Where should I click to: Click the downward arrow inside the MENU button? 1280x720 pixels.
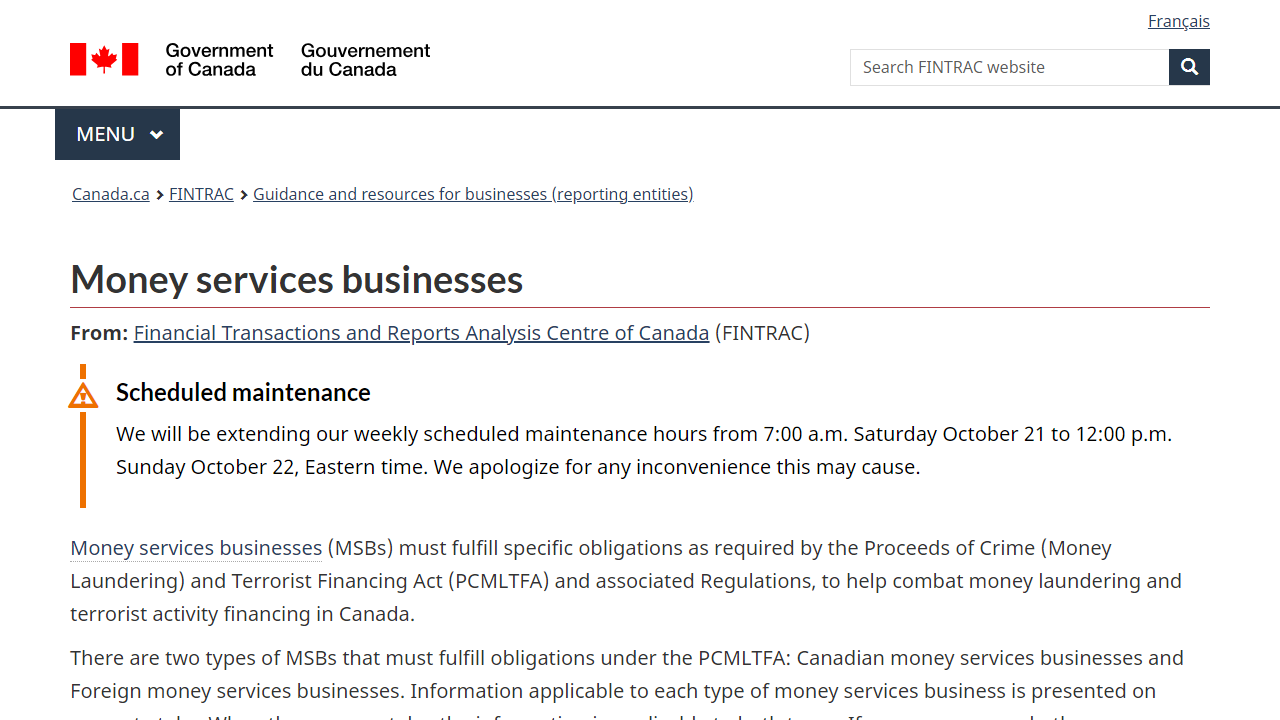(158, 133)
